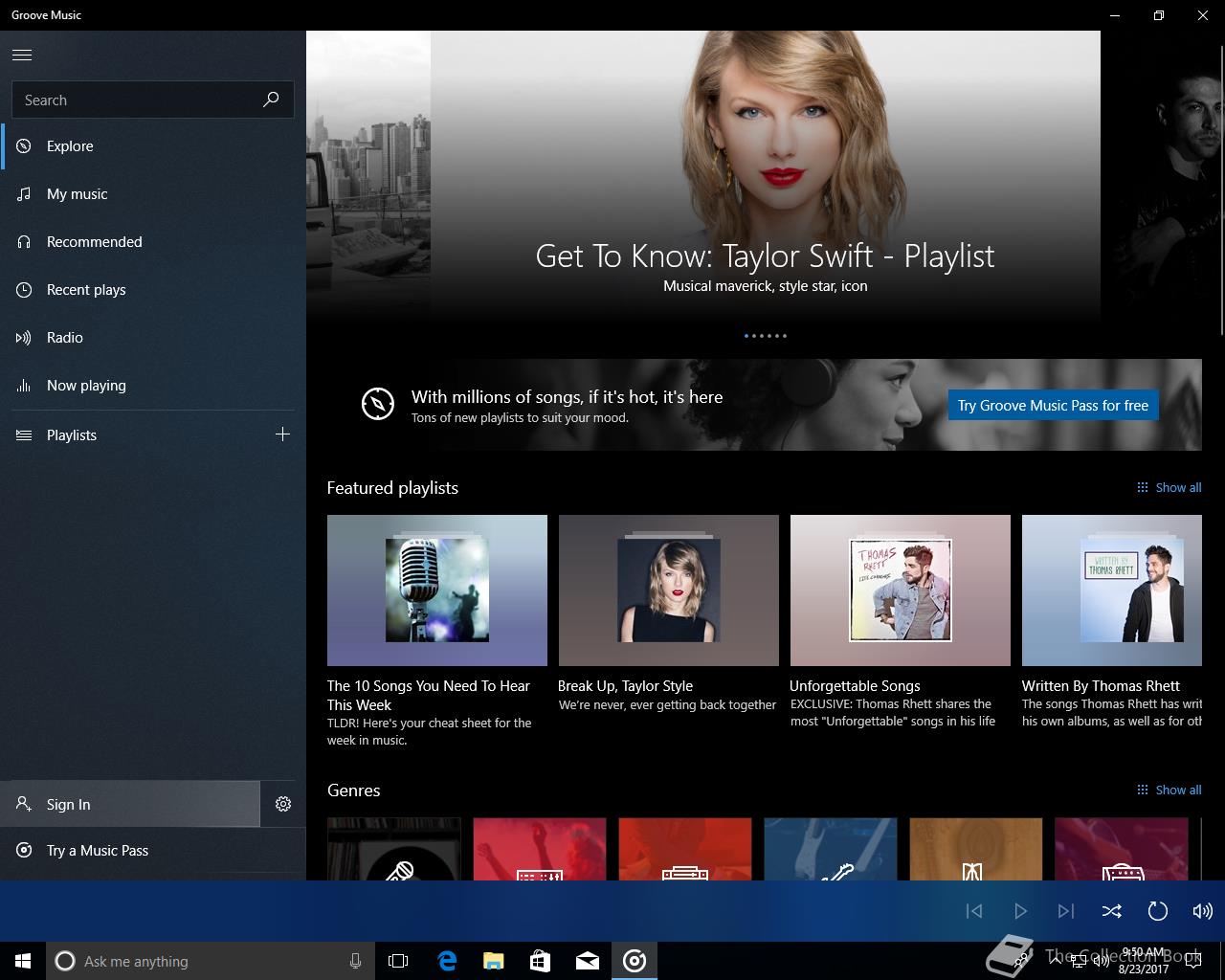Viewport: 1225px width, 980px height.
Task: Open Break Up, Taylor Style playlist cover
Action: pos(669,590)
